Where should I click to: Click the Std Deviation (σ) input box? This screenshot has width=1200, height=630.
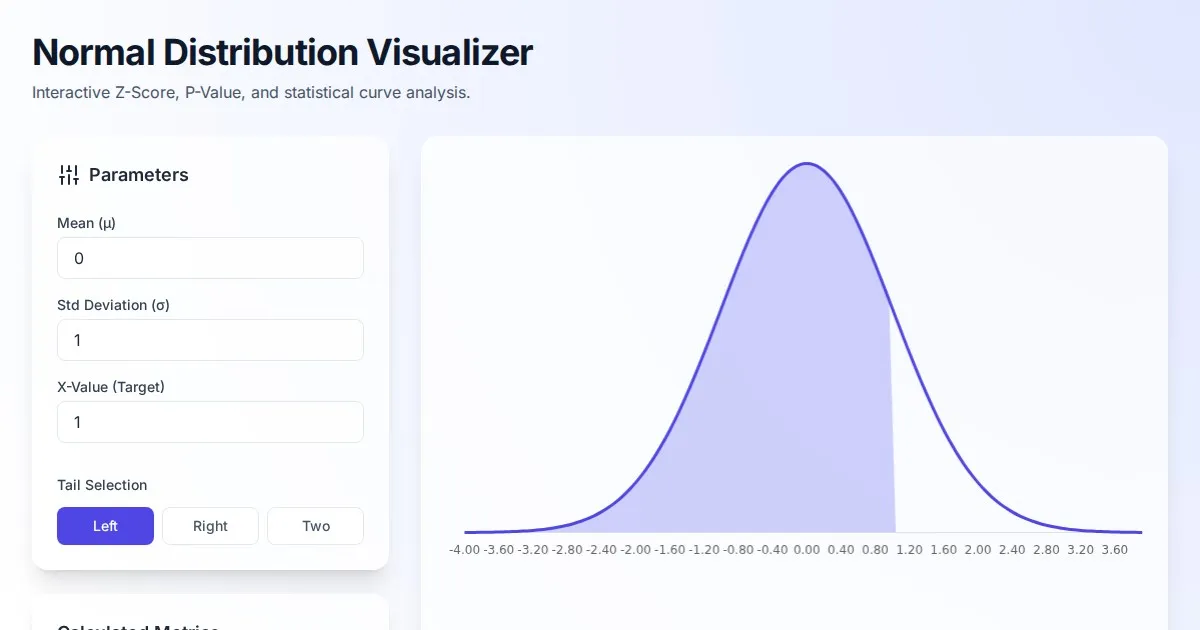coord(210,340)
